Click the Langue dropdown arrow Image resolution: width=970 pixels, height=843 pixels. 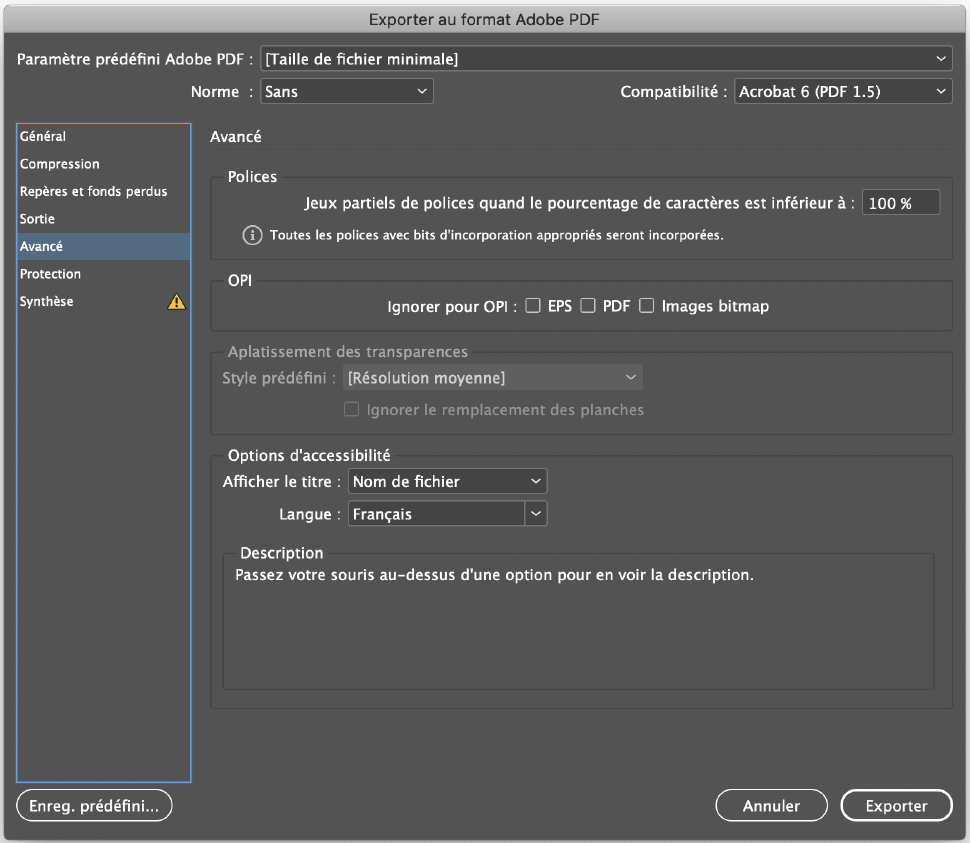tap(536, 513)
